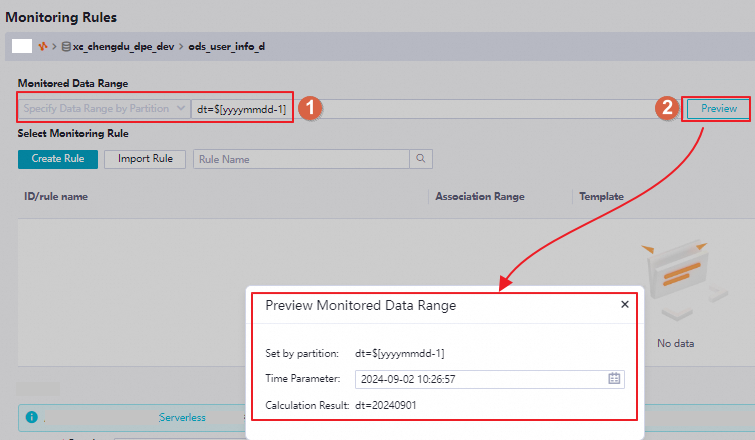This screenshot has height=440, width=755.
Task: Click the Create Rule button
Action: click(x=58, y=159)
